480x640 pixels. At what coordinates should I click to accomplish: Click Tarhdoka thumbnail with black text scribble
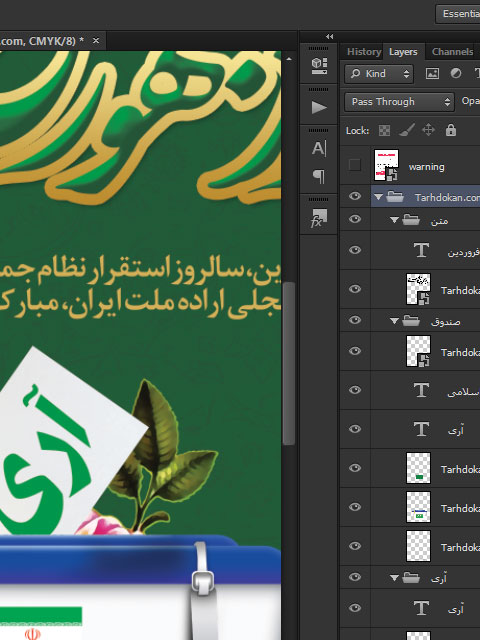[418, 289]
